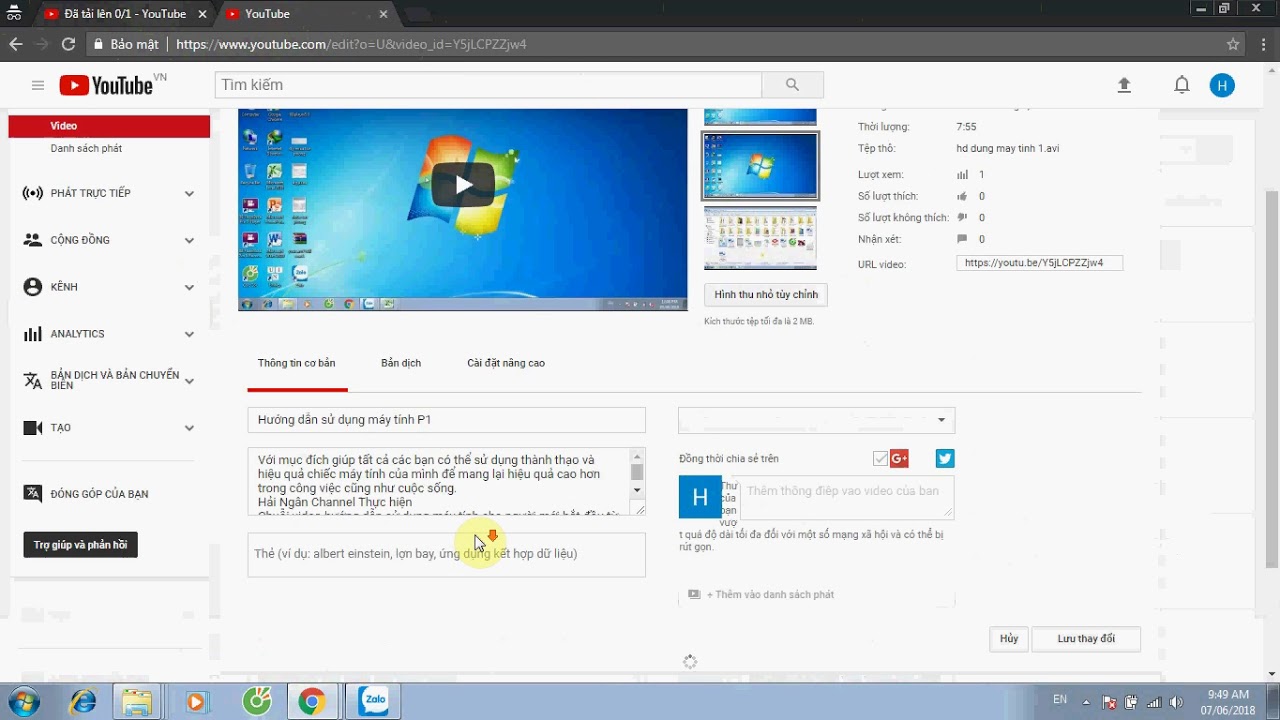The width and height of the screenshot is (1280, 720).
Task: Click the Cộng đồng people icon
Action: point(33,240)
